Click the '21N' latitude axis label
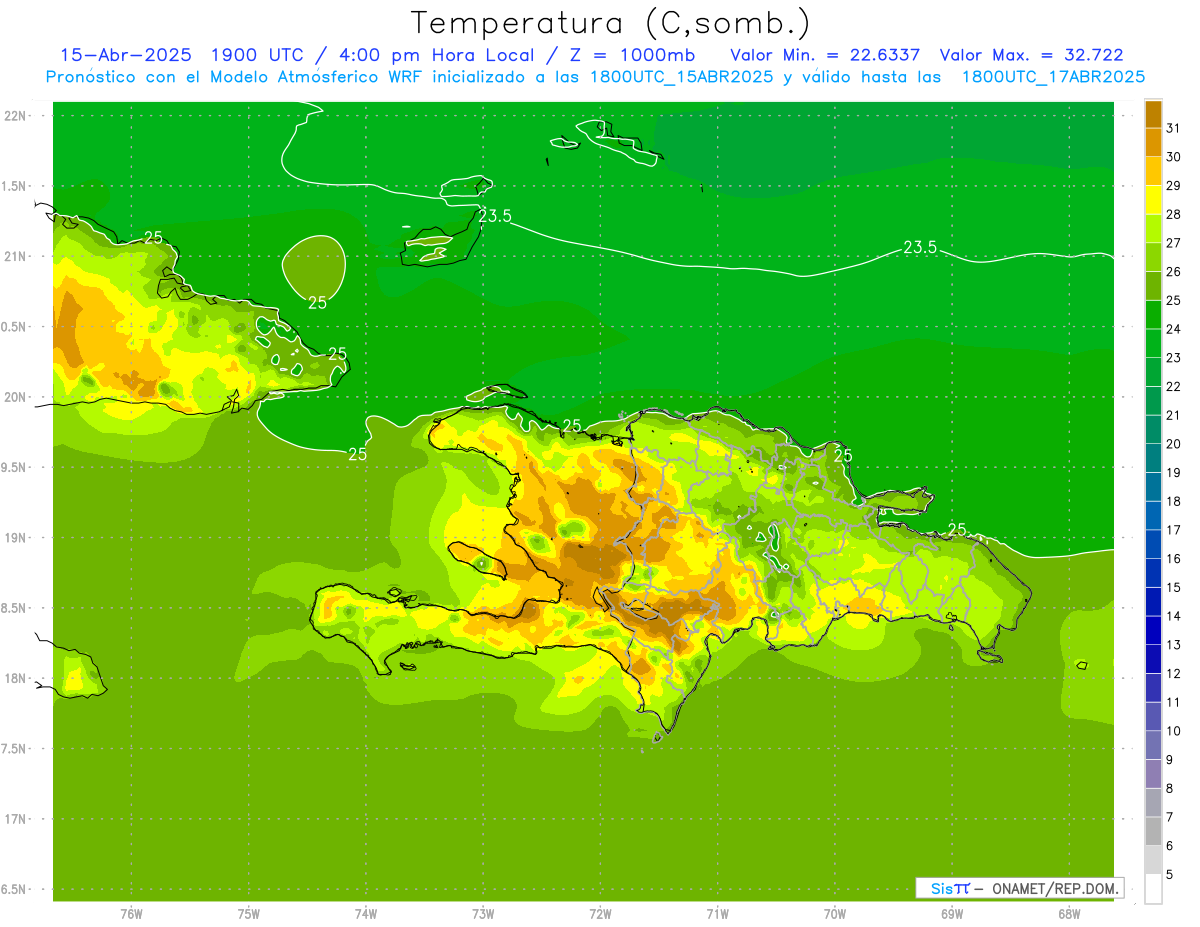 16,256
